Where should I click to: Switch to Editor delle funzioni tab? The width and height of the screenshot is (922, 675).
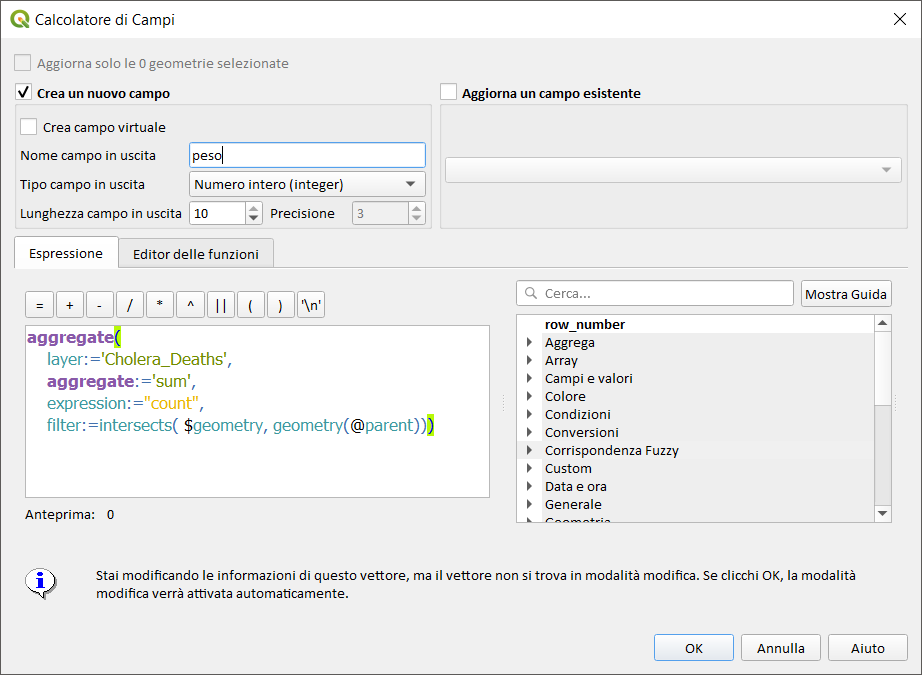[196, 254]
